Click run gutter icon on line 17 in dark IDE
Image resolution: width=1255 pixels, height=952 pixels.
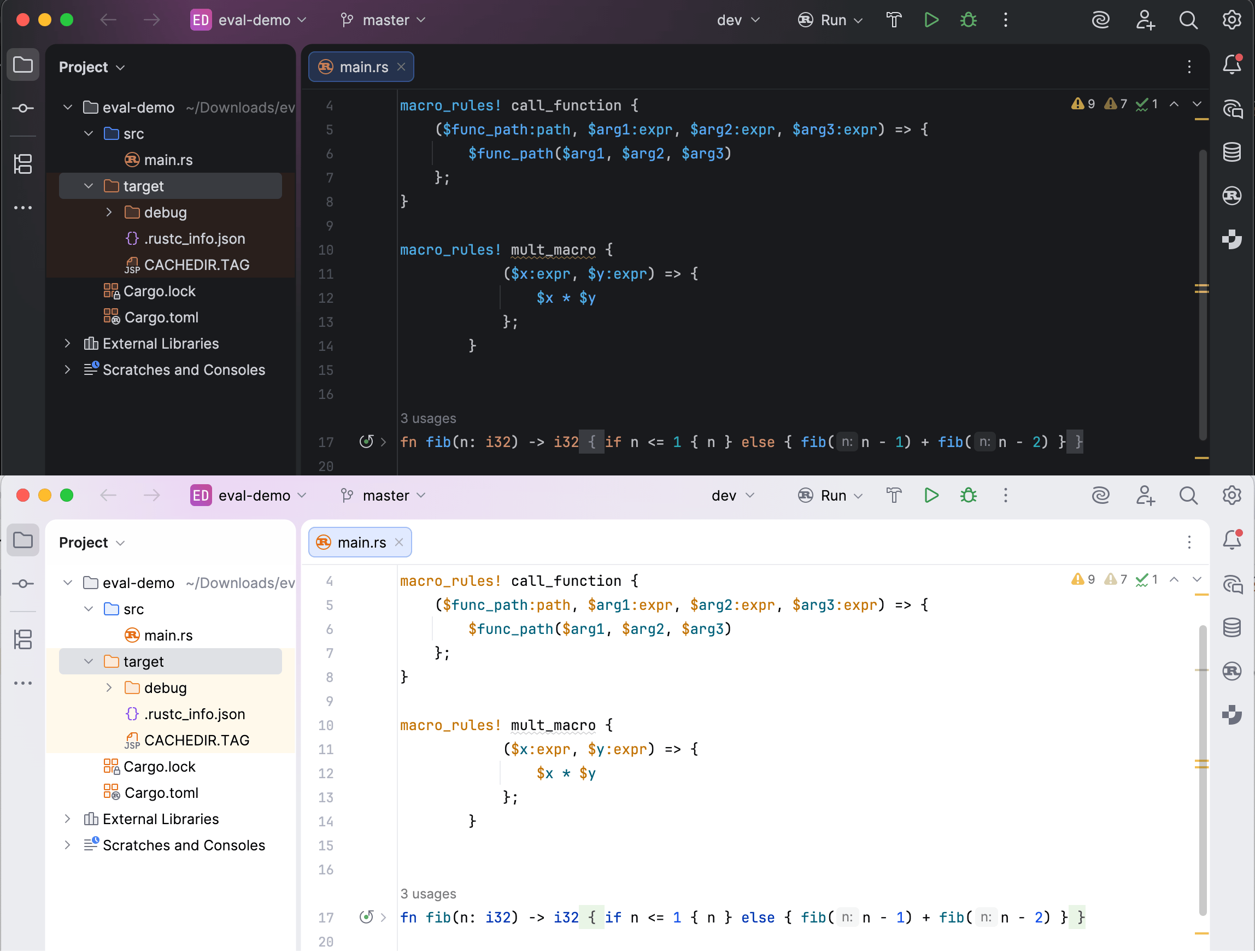tap(367, 442)
